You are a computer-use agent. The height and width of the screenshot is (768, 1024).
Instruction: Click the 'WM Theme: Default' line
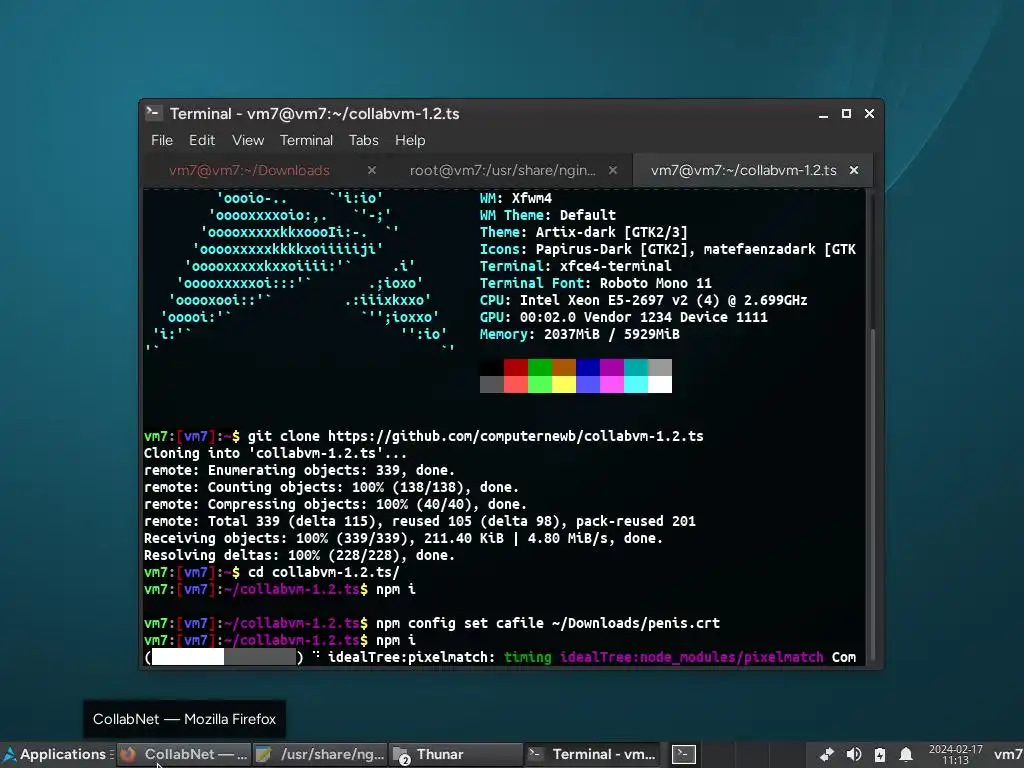coord(547,216)
